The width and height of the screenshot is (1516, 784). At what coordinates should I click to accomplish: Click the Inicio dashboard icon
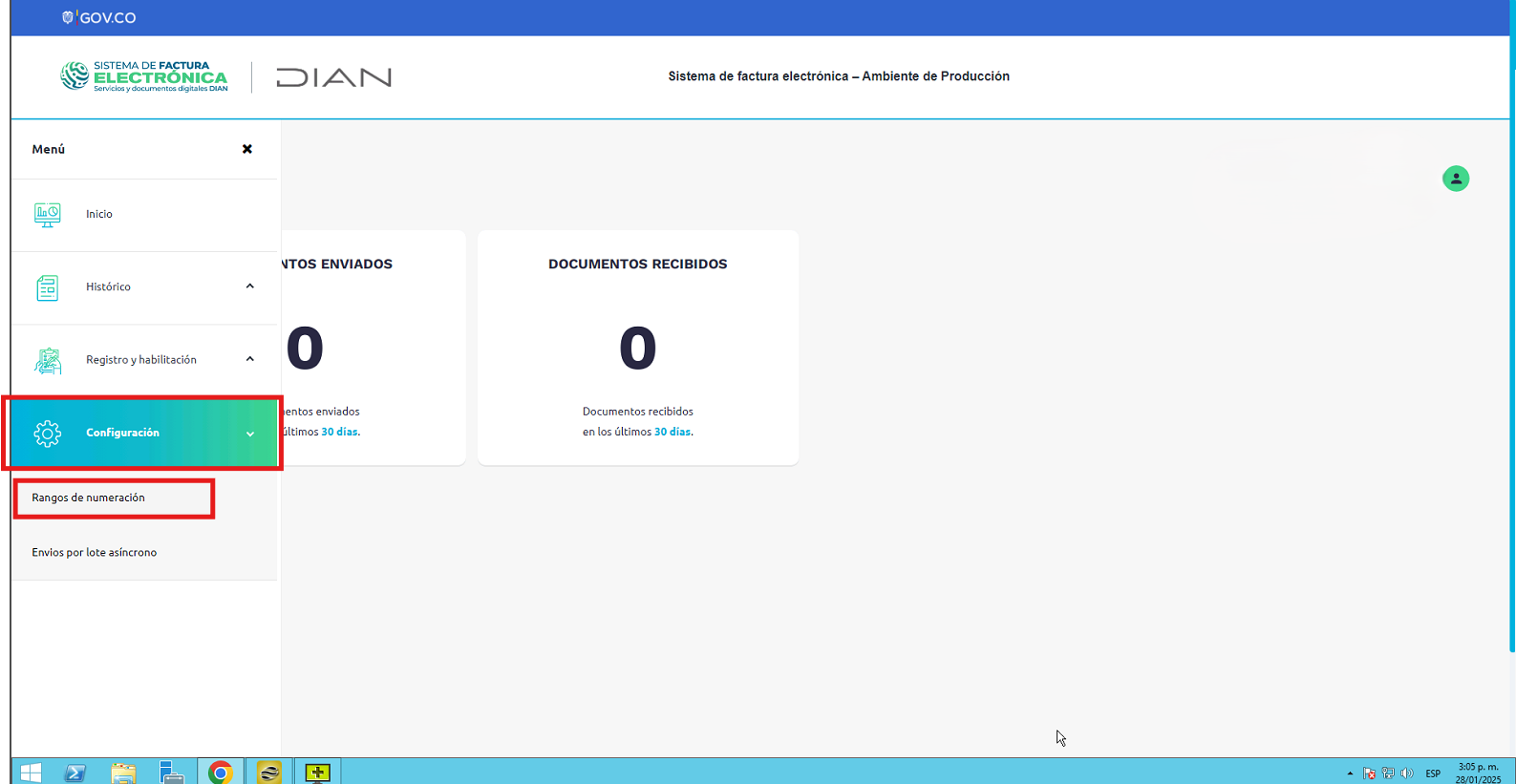[47, 215]
